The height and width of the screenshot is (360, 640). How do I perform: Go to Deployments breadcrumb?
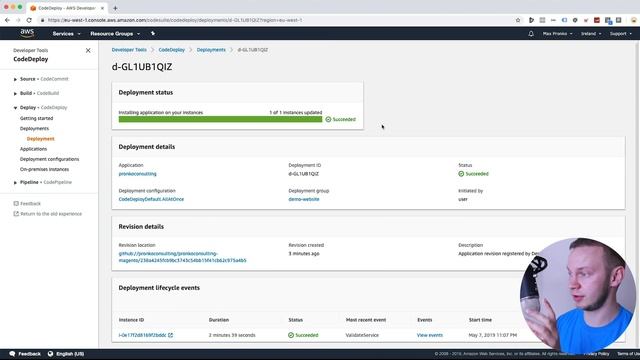pos(211,50)
